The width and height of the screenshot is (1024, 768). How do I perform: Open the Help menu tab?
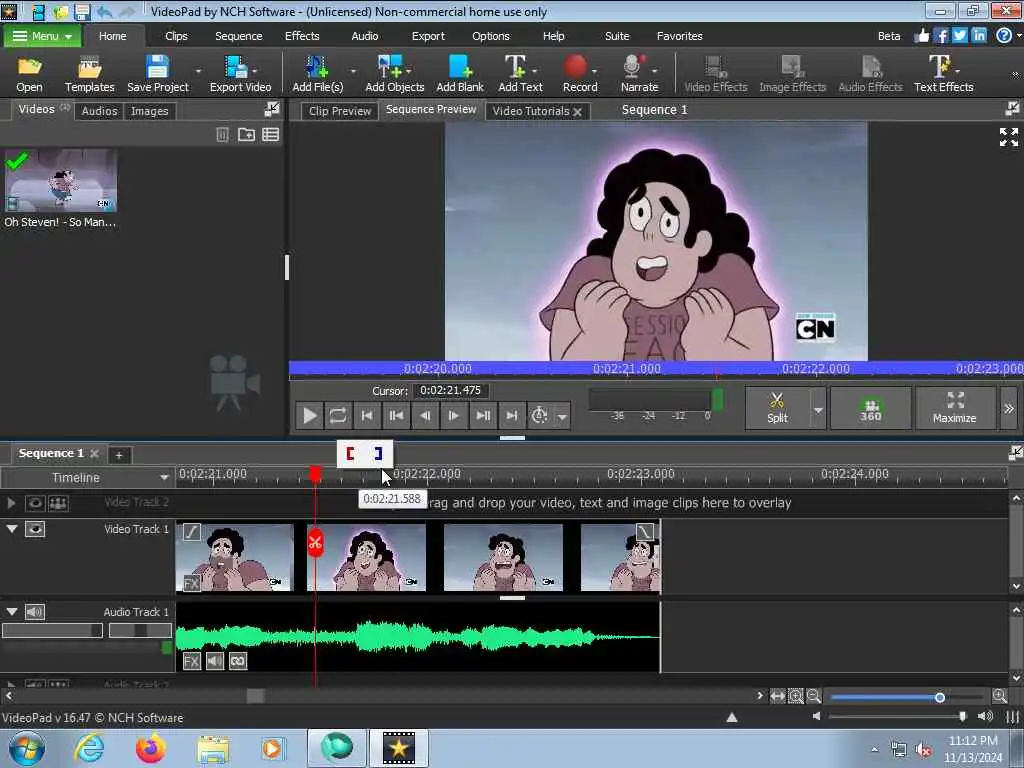point(553,36)
